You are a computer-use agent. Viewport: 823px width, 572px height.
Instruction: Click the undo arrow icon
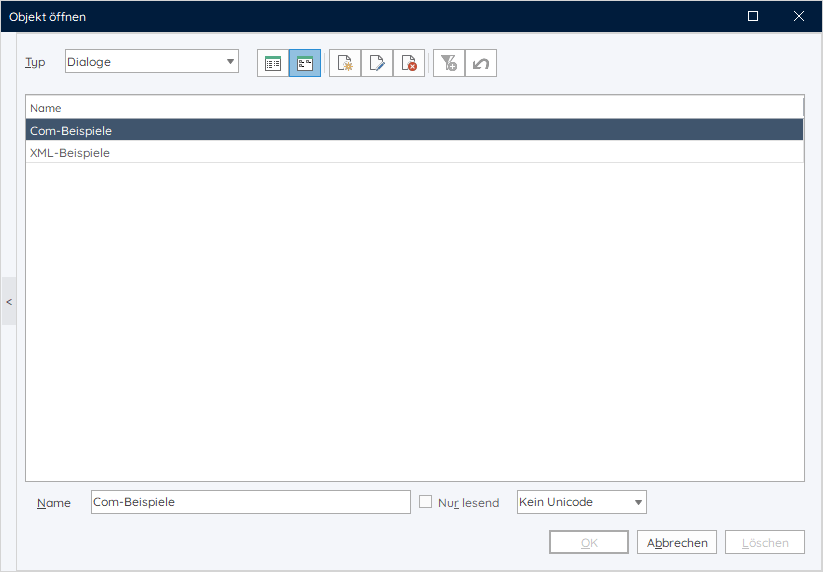(481, 63)
